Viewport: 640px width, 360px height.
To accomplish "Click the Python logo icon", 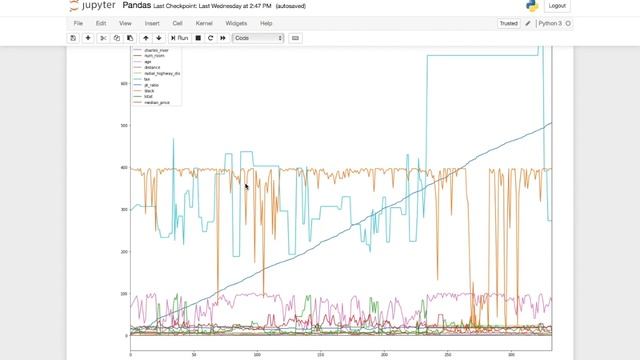I will [532, 6].
